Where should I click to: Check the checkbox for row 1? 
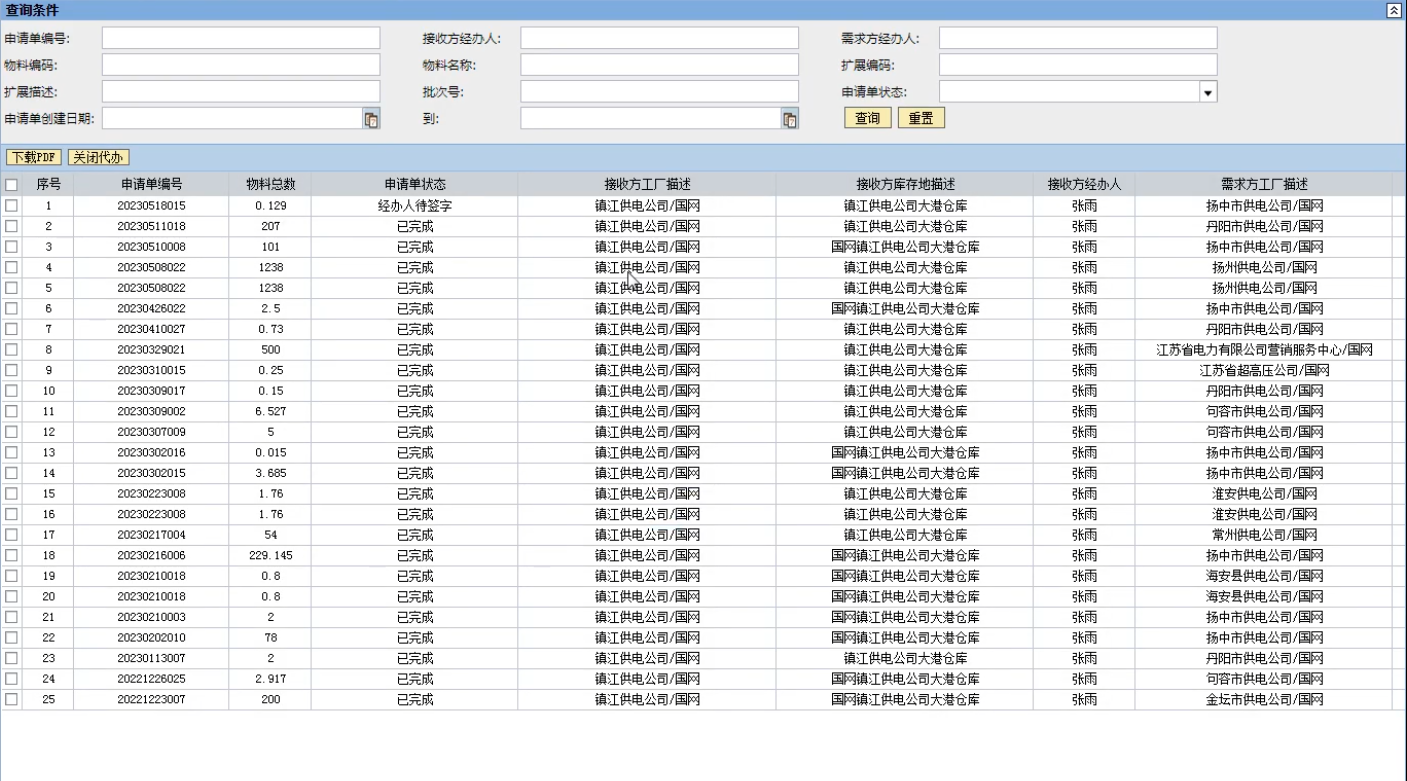[12, 206]
